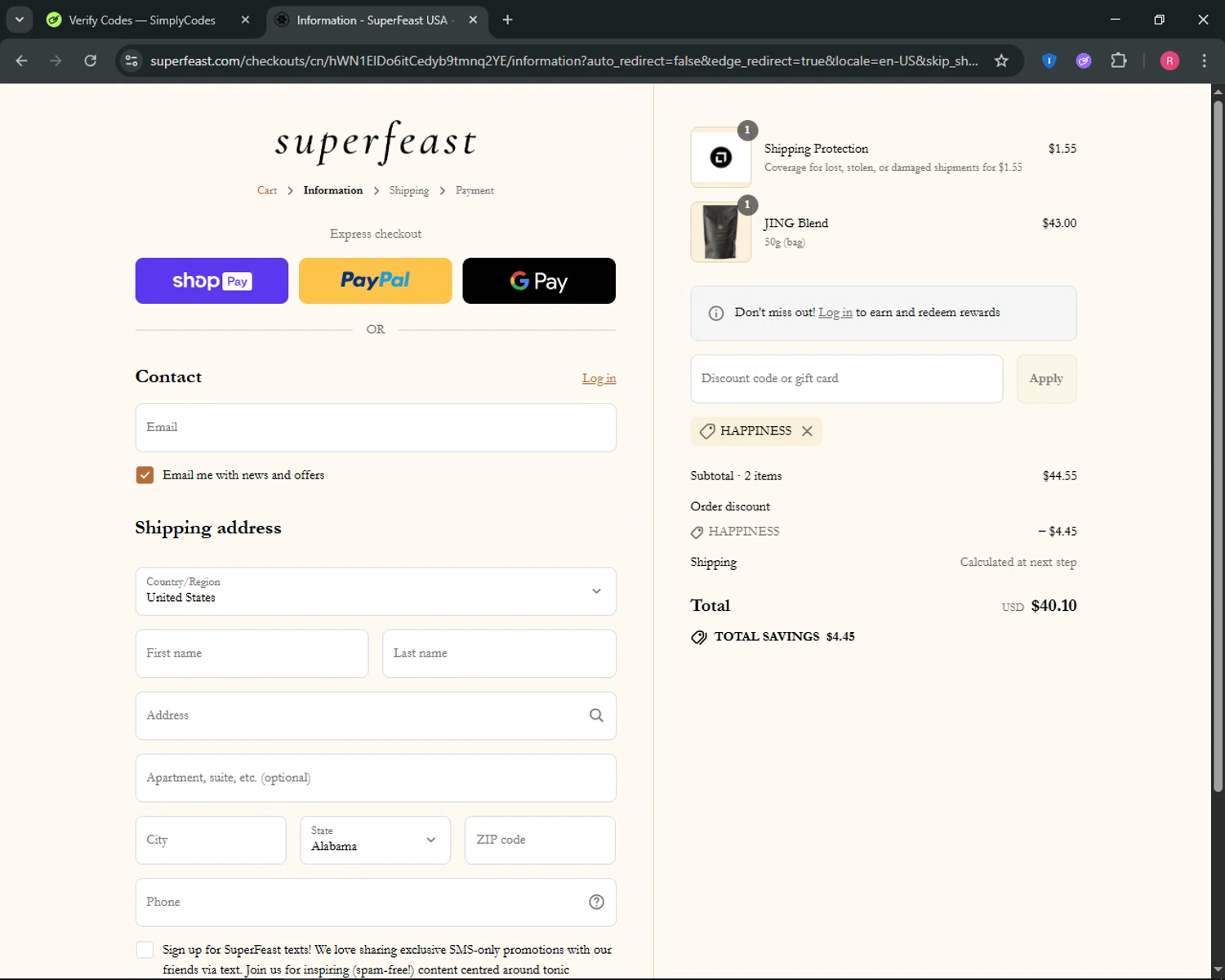Uncheck Email me with news and offers
This screenshot has height=980, width=1225.
point(145,475)
